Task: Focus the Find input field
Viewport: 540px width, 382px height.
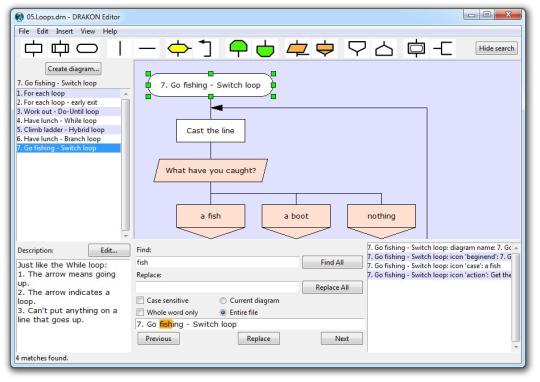Action: pos(217,262)
